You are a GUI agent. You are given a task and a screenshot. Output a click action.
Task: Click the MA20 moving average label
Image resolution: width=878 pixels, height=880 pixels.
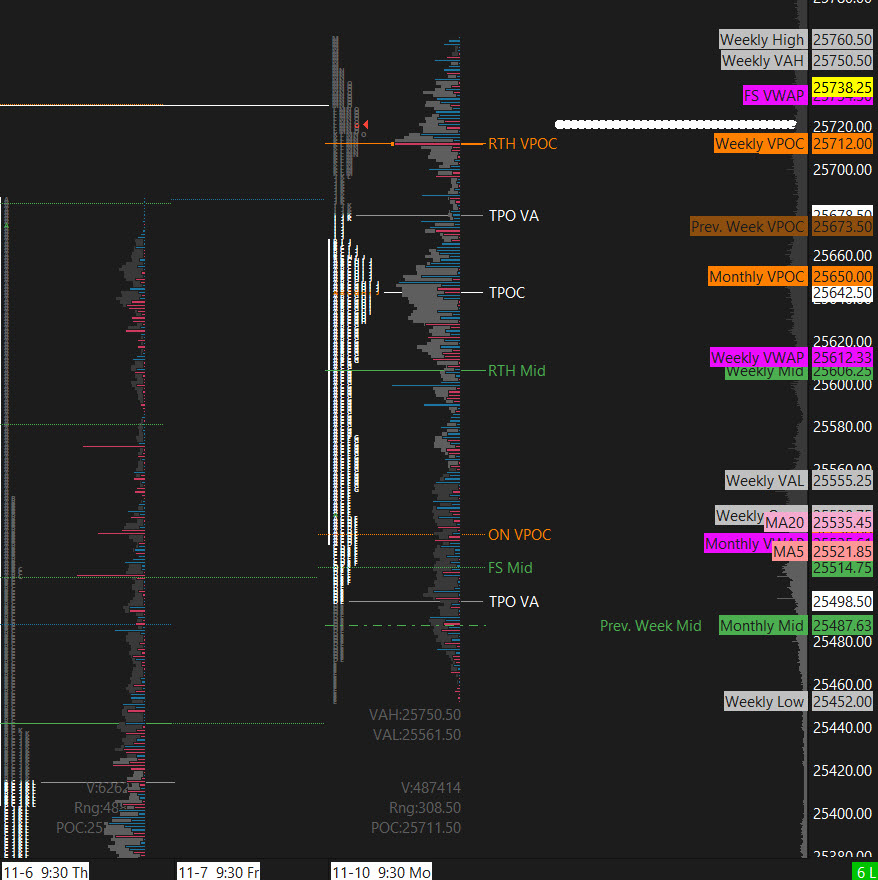pos(785,523)
